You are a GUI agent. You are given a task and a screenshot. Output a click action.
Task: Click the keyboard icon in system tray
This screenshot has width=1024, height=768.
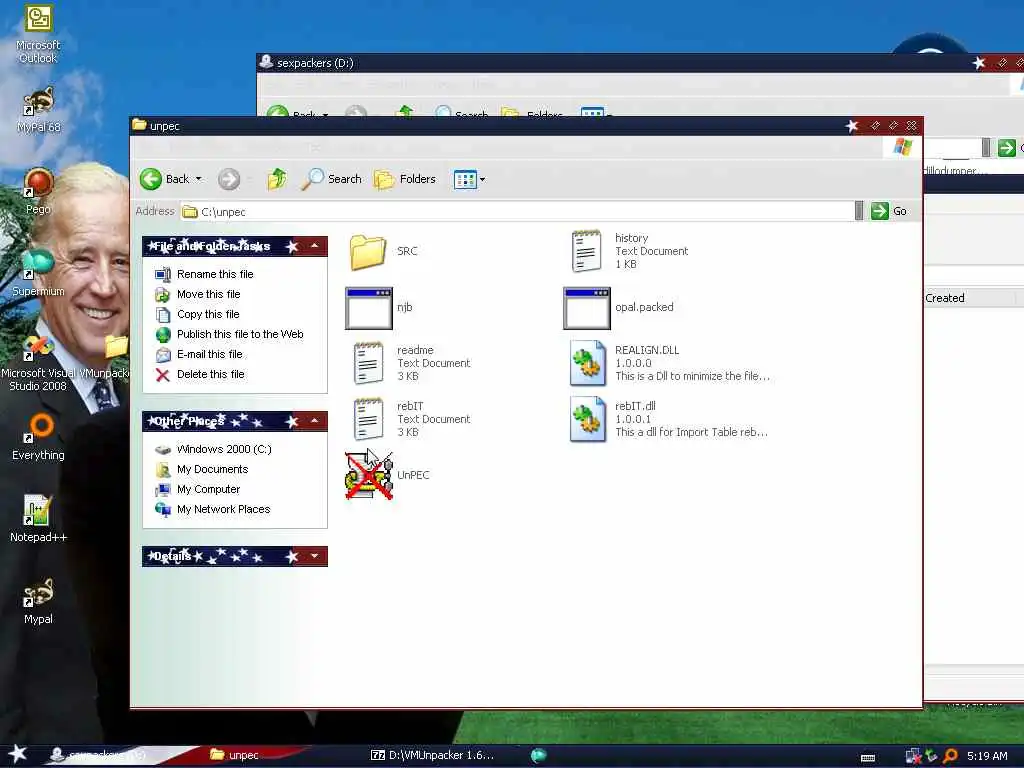click(868, 758)
